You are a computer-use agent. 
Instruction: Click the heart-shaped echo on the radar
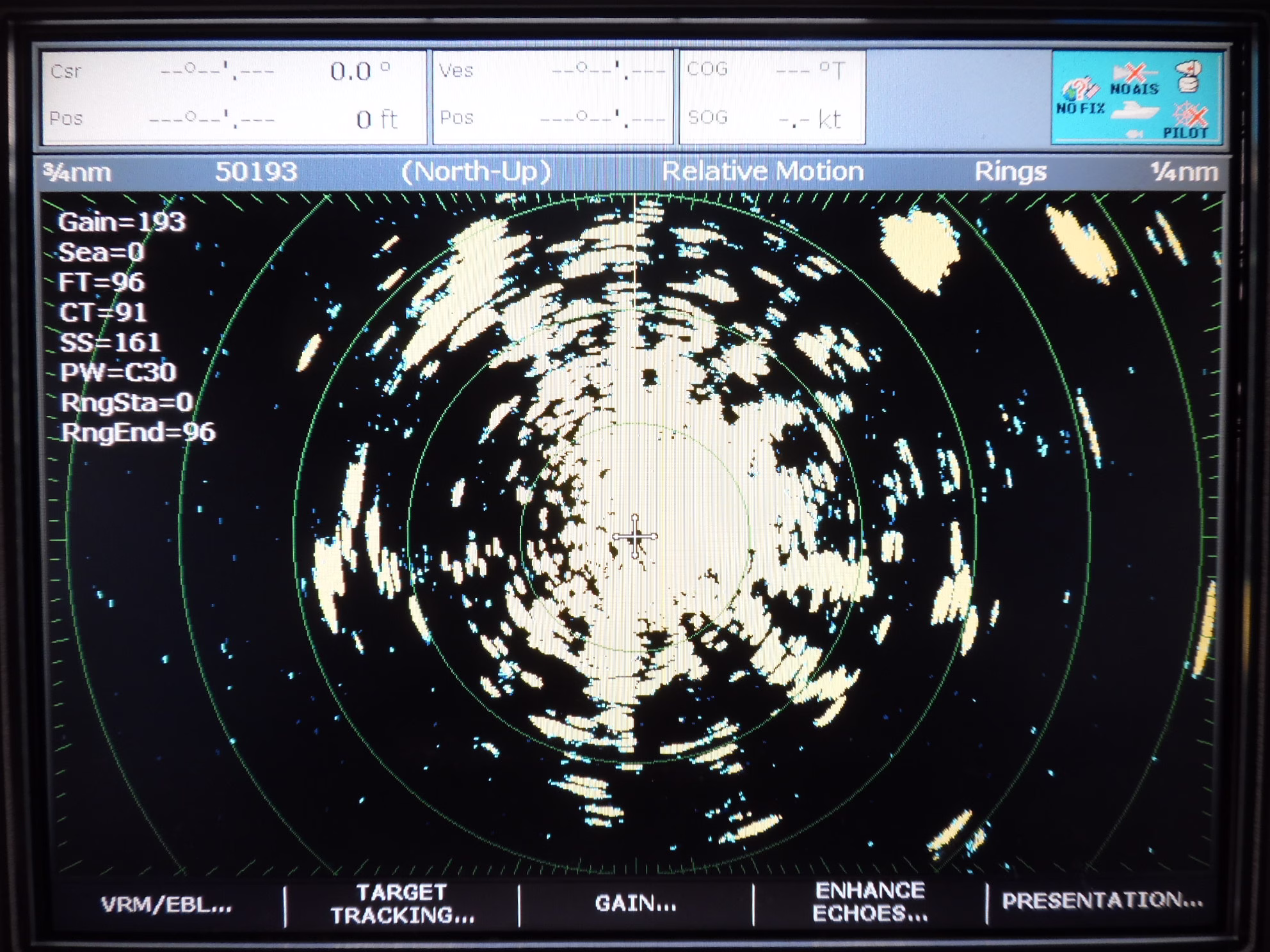pos(920,251)
